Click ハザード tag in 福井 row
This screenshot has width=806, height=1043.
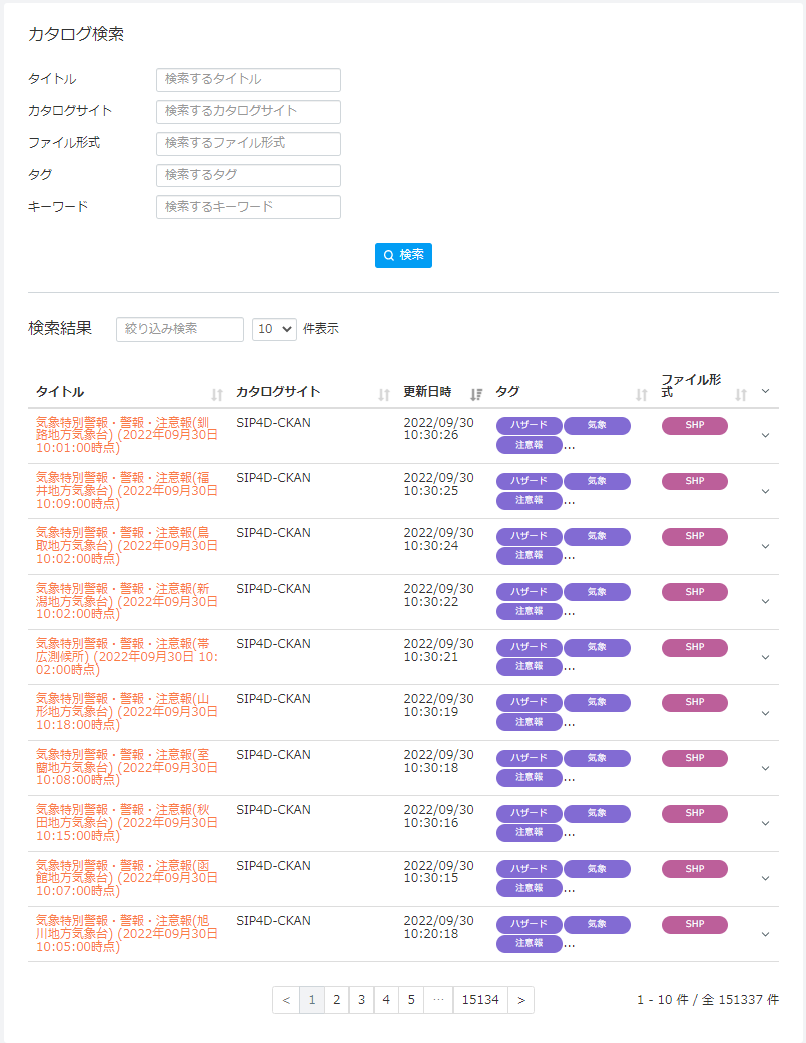click(529, 481)
